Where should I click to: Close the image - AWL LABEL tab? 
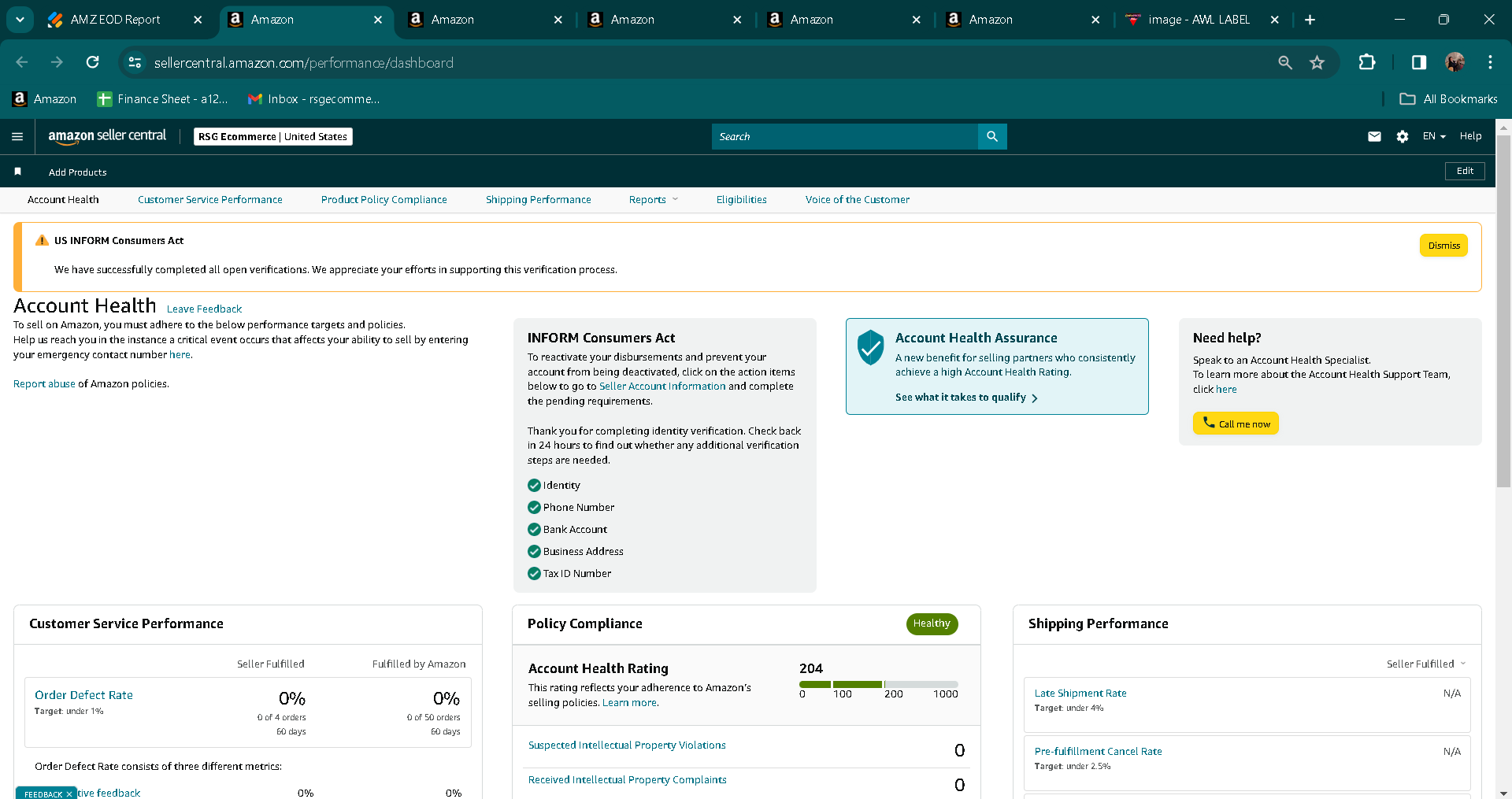pos(1275,20)
